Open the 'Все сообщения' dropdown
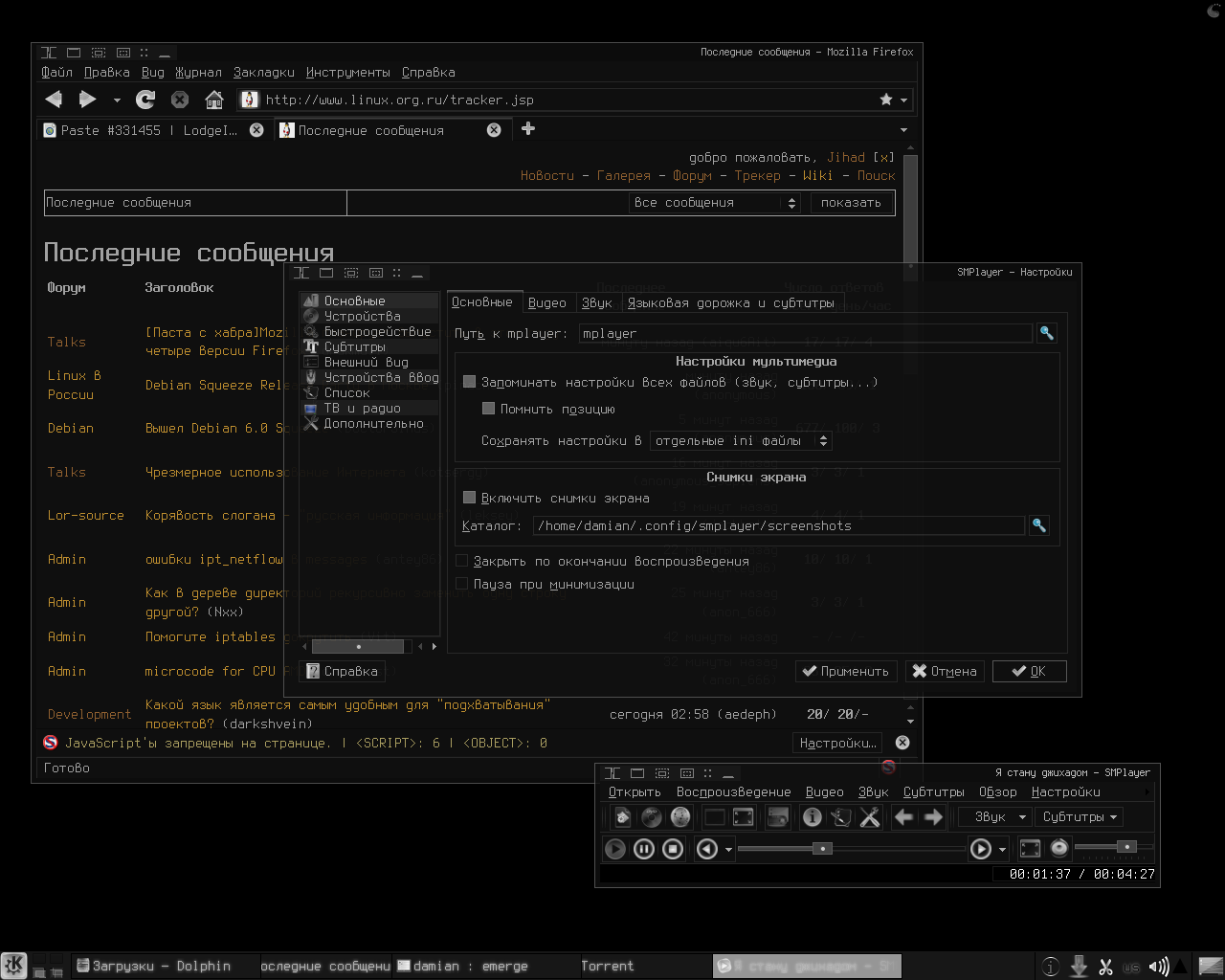Image resolution: width=1225 pixels, height=980 pixels. coord(714,203)
